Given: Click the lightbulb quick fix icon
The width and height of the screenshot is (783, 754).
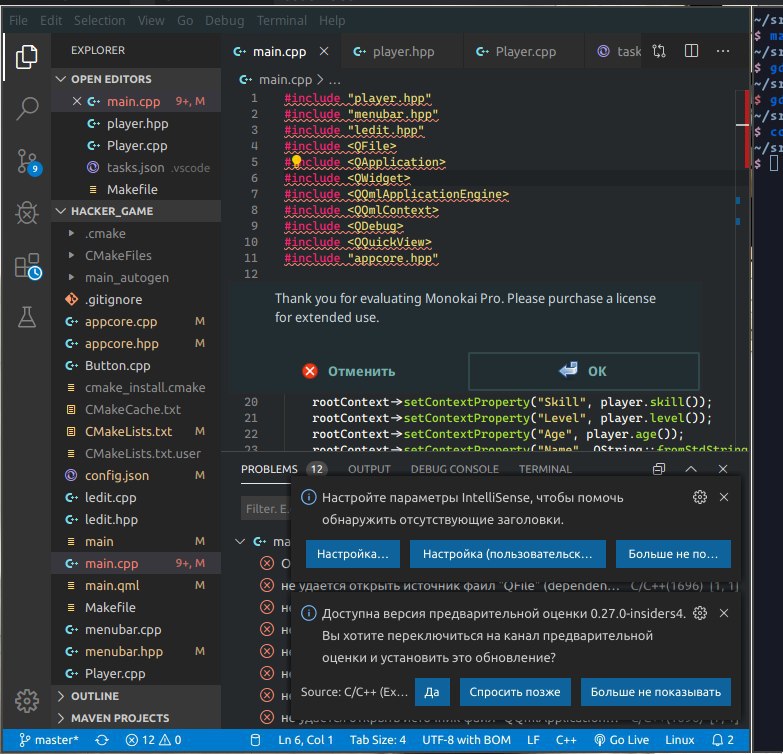Looking at the screenshot, I should (x=297, y=161).
